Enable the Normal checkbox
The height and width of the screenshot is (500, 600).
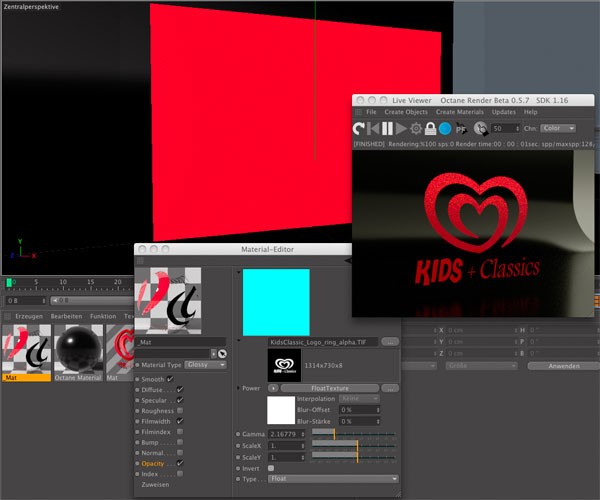tap(180, 453)
